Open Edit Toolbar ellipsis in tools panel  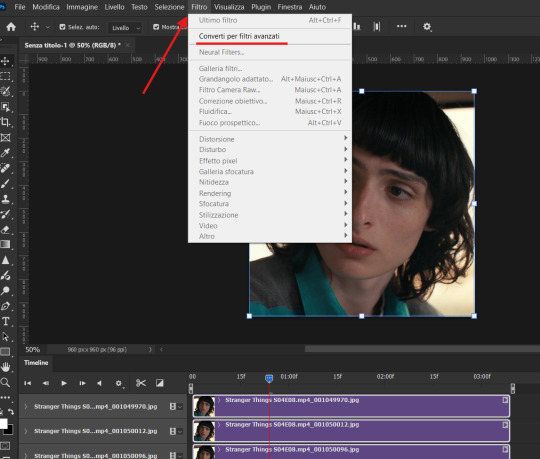pyautogui.click(x=5, y=398)
